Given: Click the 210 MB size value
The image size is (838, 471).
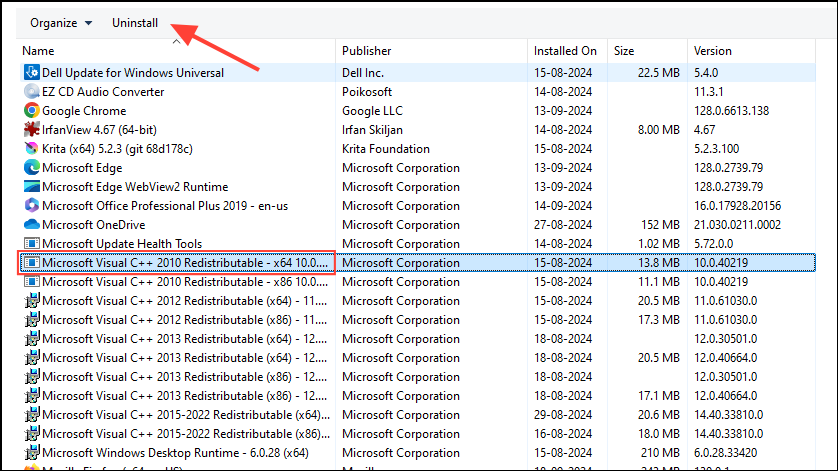Looking at the screenshot, I should click(660, 453).
